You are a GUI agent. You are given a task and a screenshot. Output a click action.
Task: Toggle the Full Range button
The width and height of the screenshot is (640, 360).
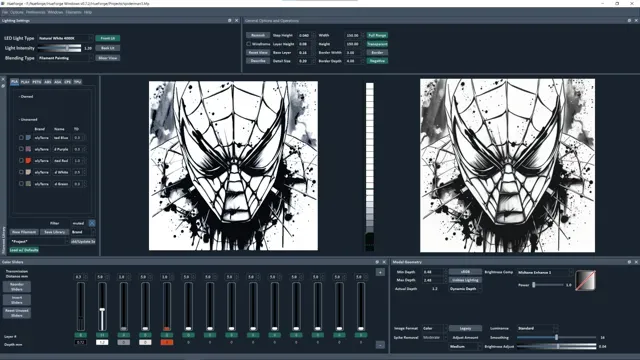point(377,36)
